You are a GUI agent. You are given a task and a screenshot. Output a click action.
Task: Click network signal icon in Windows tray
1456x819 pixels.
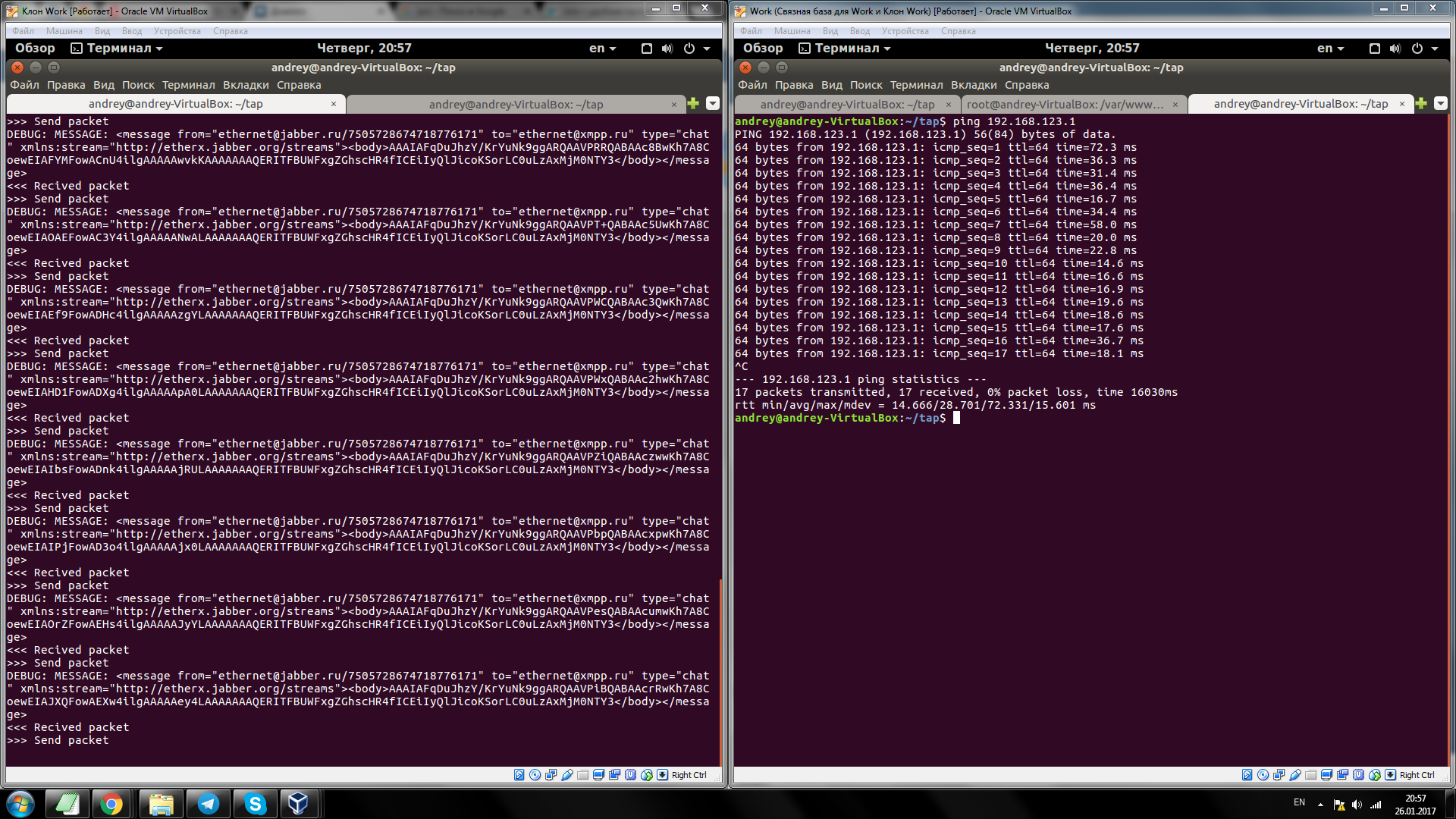coord(1376,805)
